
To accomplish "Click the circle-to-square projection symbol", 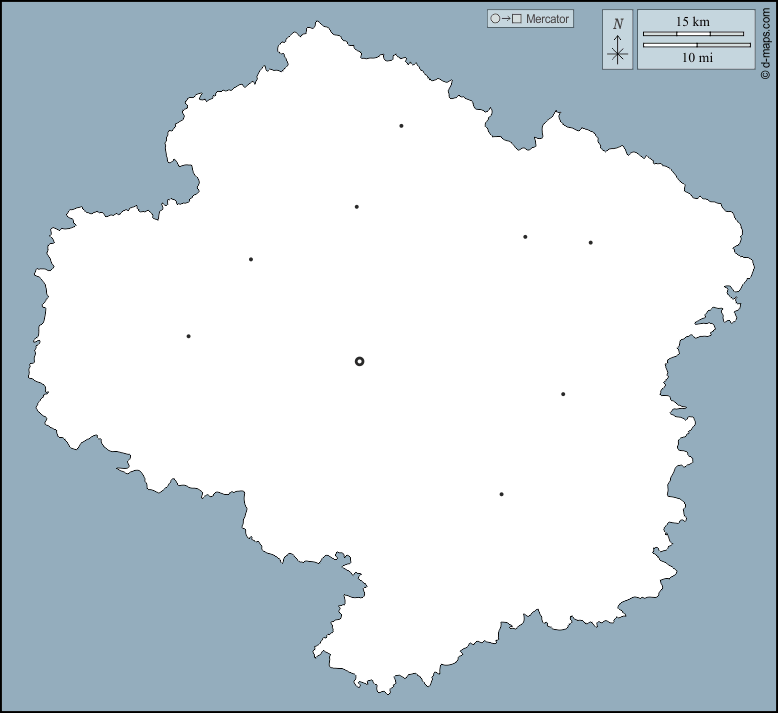I will [506, 19].
